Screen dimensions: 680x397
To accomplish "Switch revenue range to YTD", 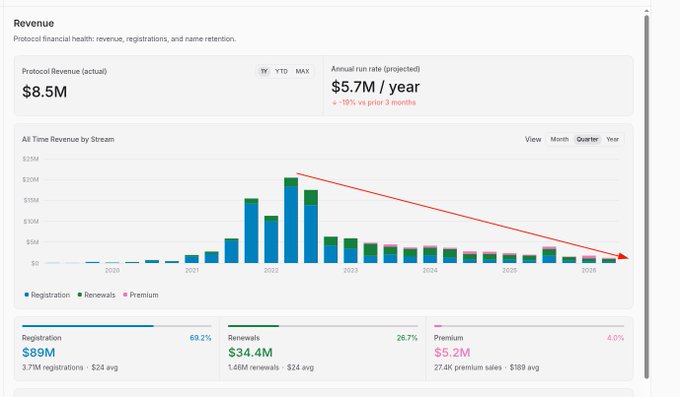I will click(281, 71).
